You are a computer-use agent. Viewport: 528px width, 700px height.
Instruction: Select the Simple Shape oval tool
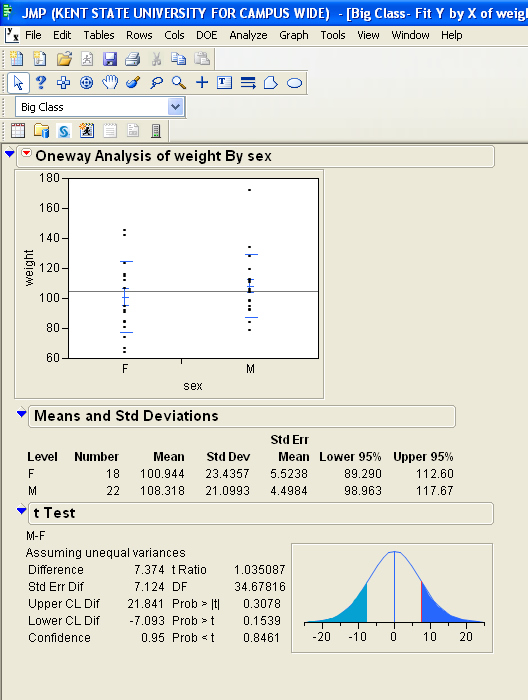coord(295,83)
